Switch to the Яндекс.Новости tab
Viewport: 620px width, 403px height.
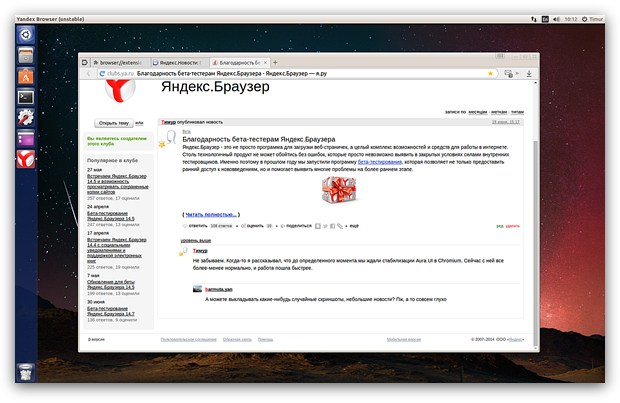pyautogui.click(x=180, y=62)
